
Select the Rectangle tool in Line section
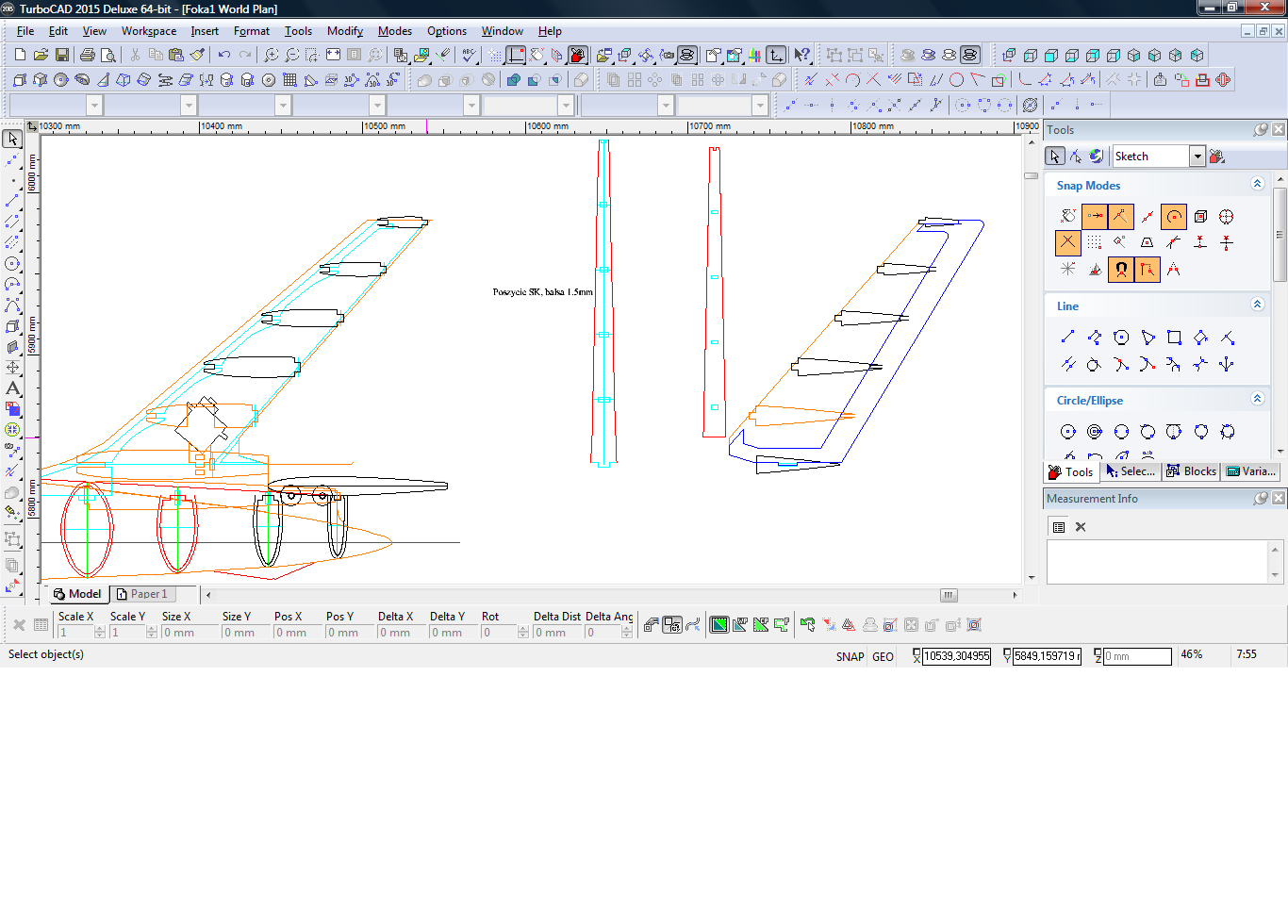1174,338
